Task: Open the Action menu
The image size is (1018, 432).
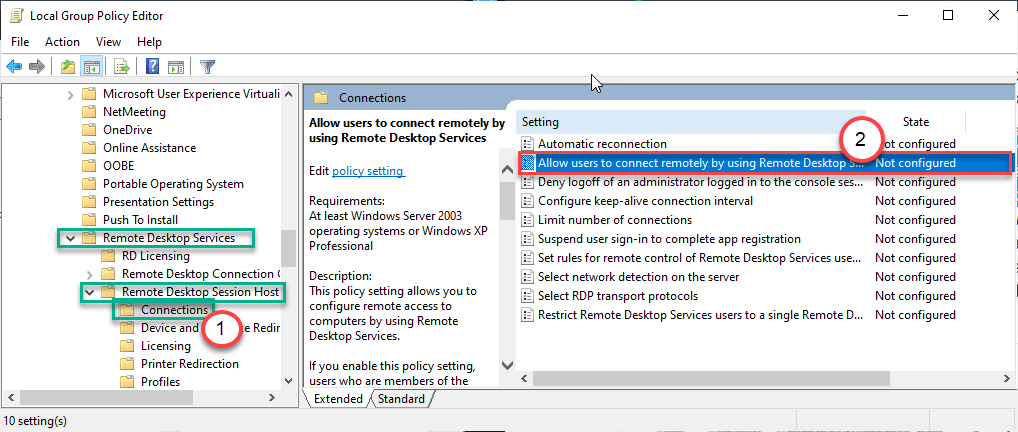Action: click(x=62, y=42)
